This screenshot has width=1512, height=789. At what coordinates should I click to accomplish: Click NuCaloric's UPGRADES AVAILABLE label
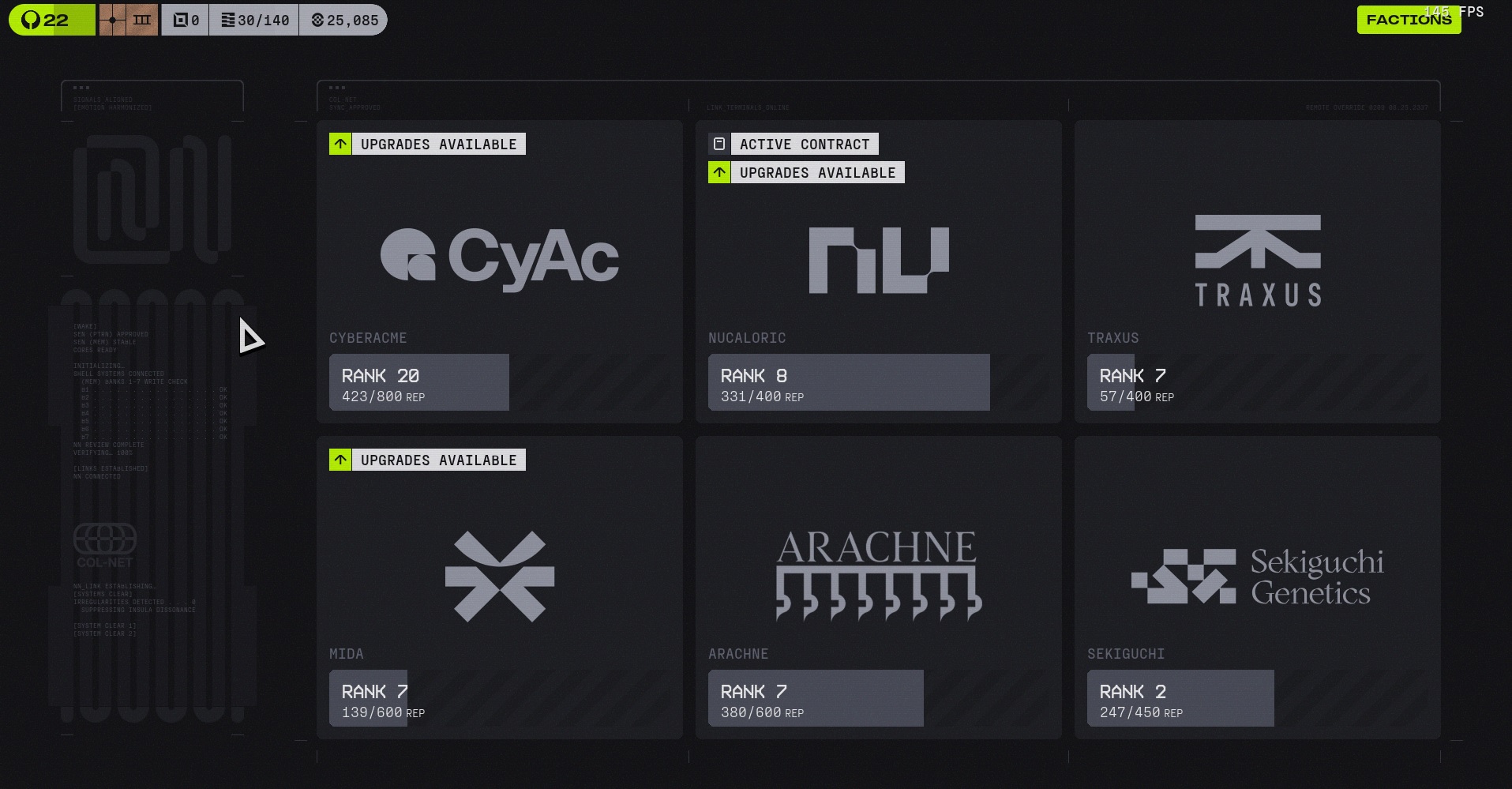coord(818,172)
